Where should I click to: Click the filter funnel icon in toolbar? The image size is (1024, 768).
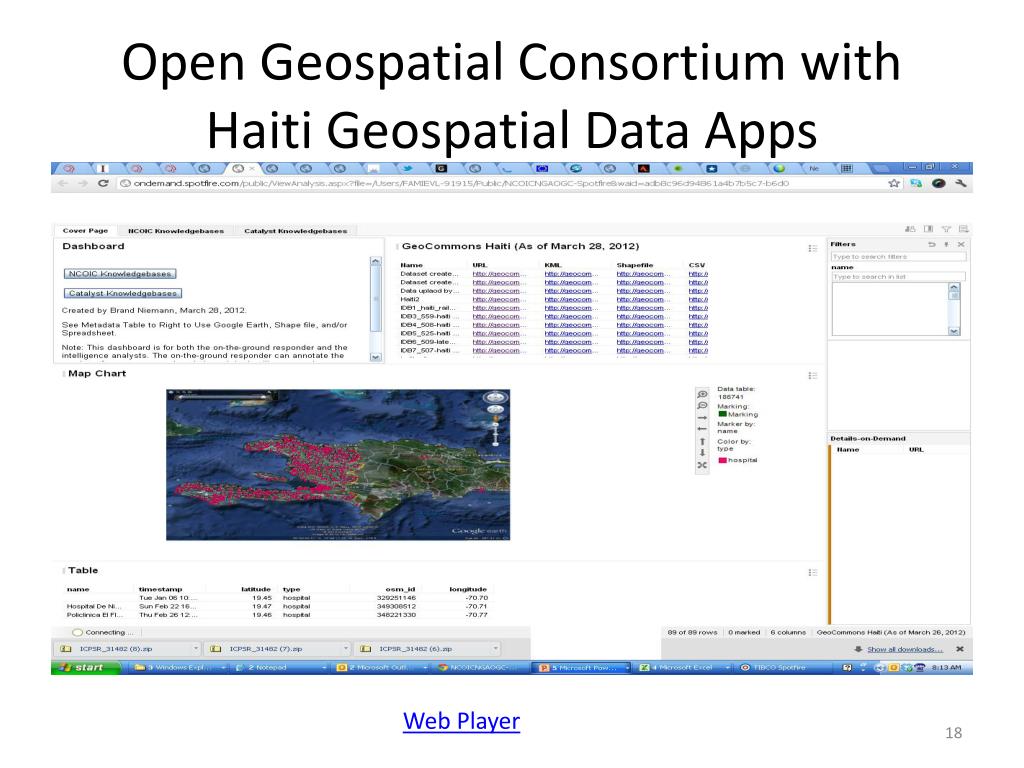[946, 229]
